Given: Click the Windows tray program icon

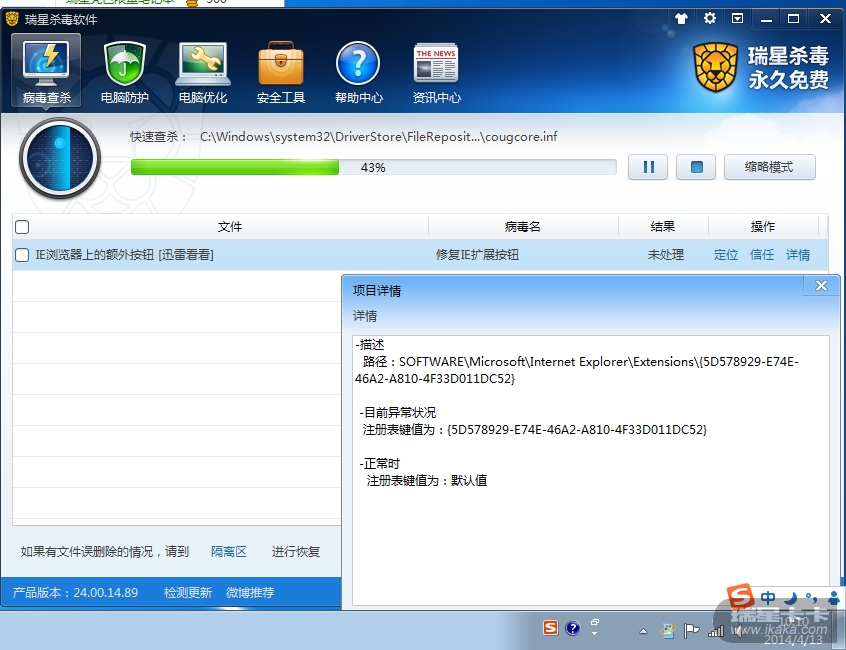Looking at the screenshot, I should click(667, 630).
